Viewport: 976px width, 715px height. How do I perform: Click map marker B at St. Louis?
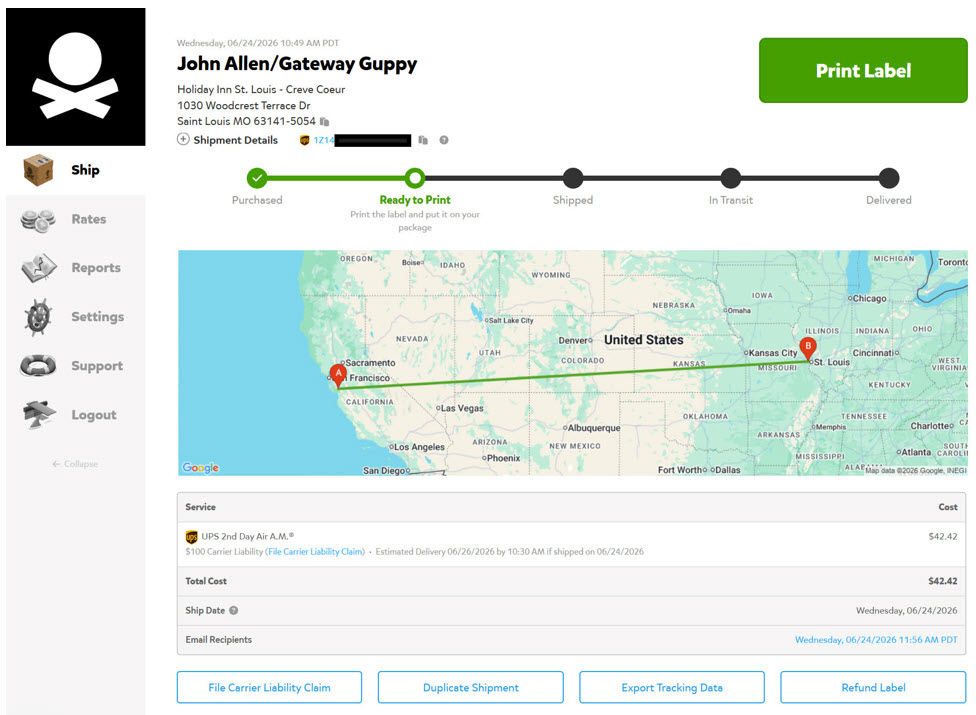[x=808, y=349]
